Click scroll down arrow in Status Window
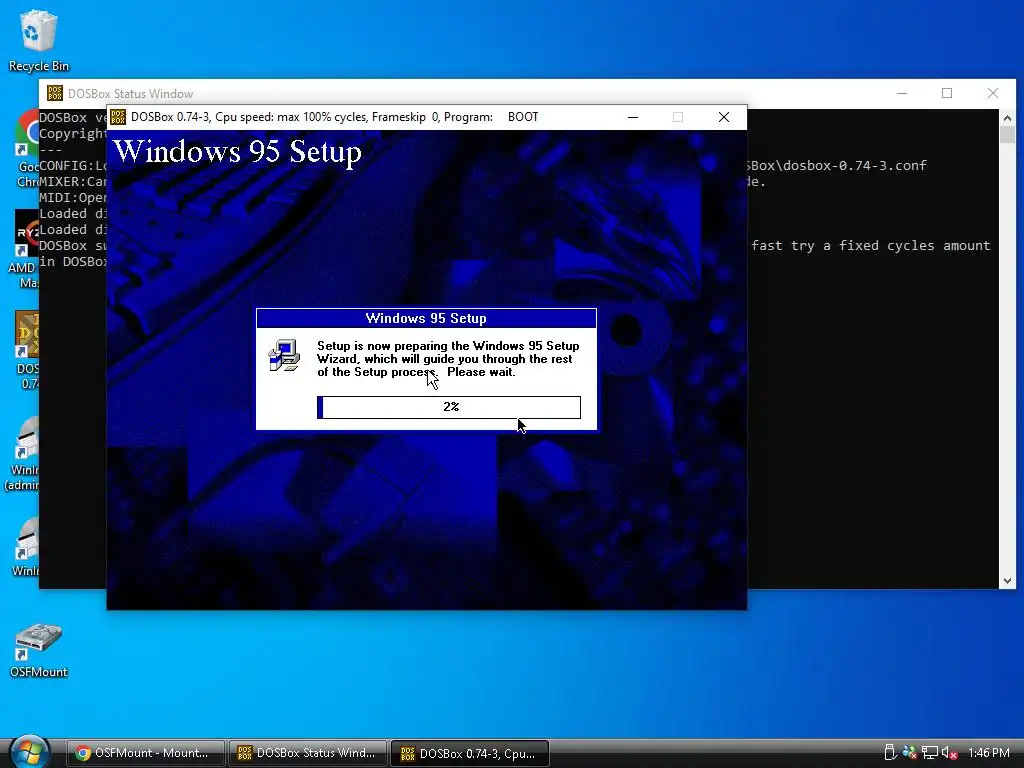Screen dimensions: 1024x768 [1007, 581]
